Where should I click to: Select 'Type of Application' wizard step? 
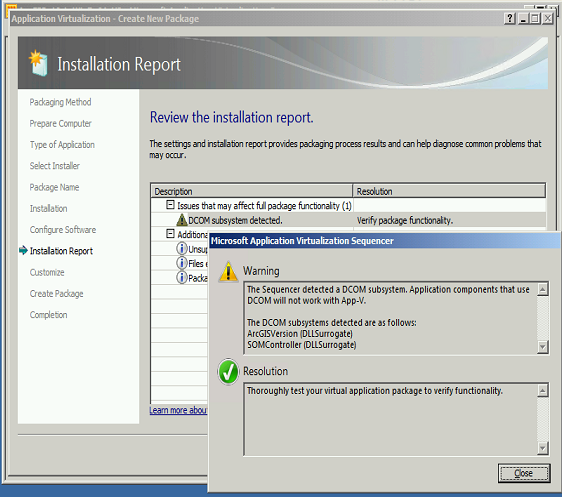tap(62, 145)
